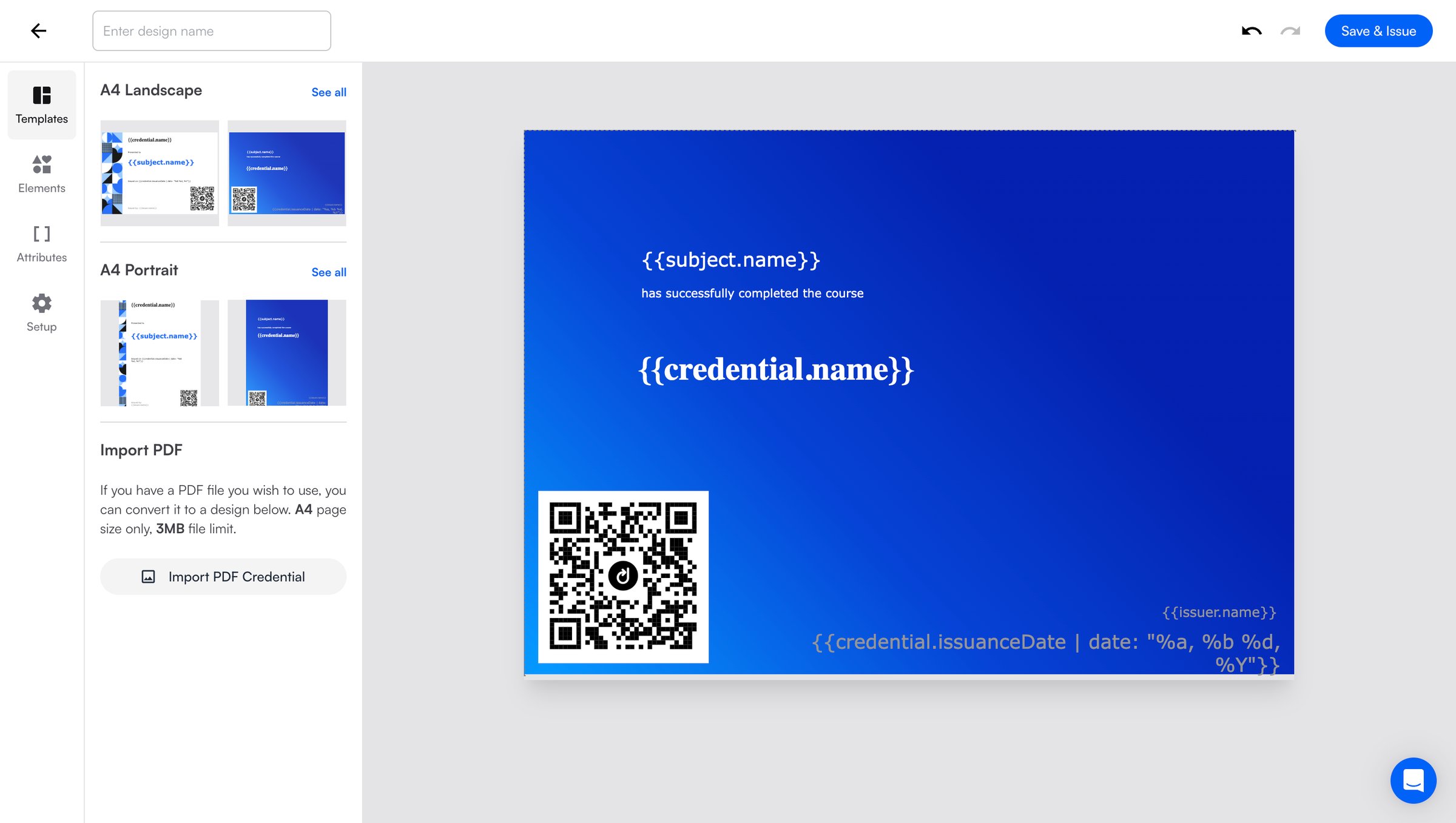Click the Import PDF heading
The height and width of the screenshot is (823, 1456).
click(141, 450)
